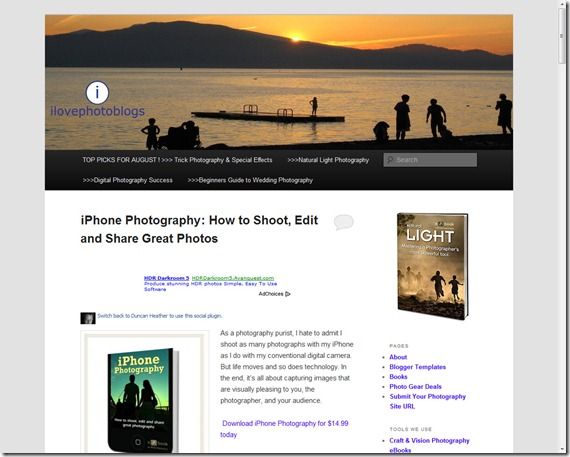
Task: Open the About page link
Action: point(398,357)
